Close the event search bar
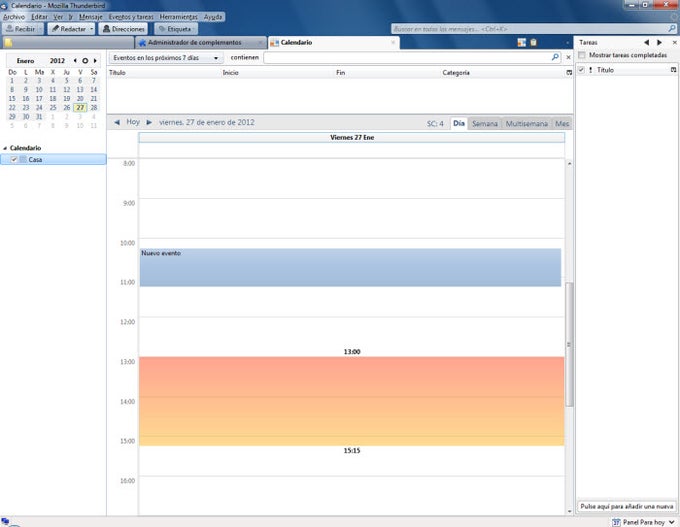Image resolution: width=680 pixels, height=527 pixels. click(568, 57)
